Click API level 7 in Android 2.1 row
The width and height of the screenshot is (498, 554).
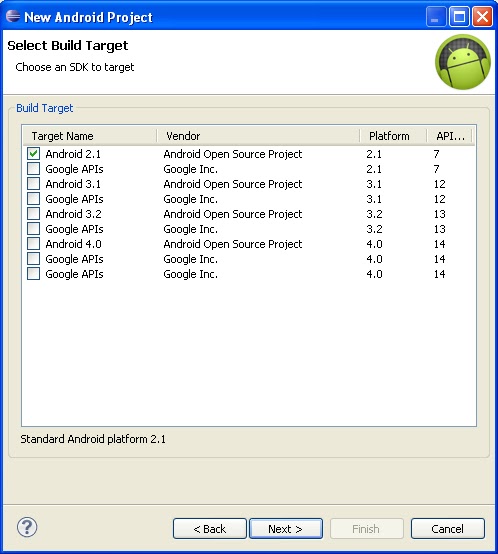(x=437, y=154)
